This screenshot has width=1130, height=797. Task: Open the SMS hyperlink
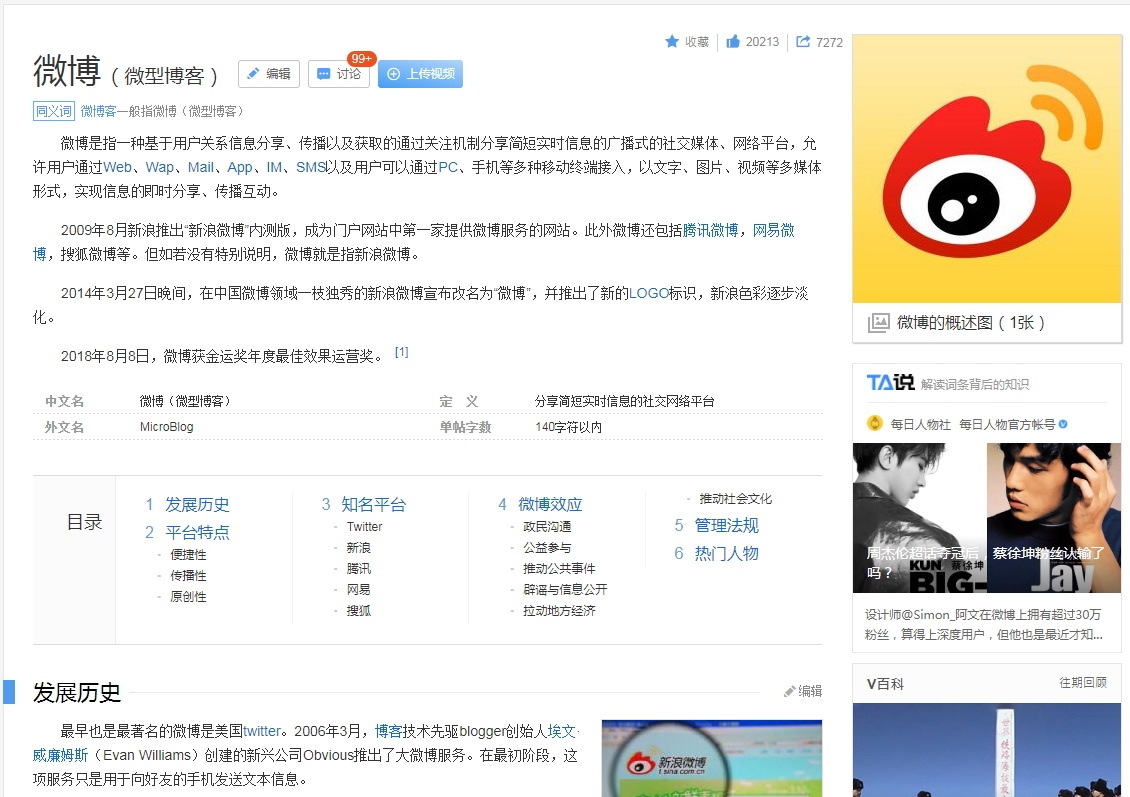[x=311, y=168]
